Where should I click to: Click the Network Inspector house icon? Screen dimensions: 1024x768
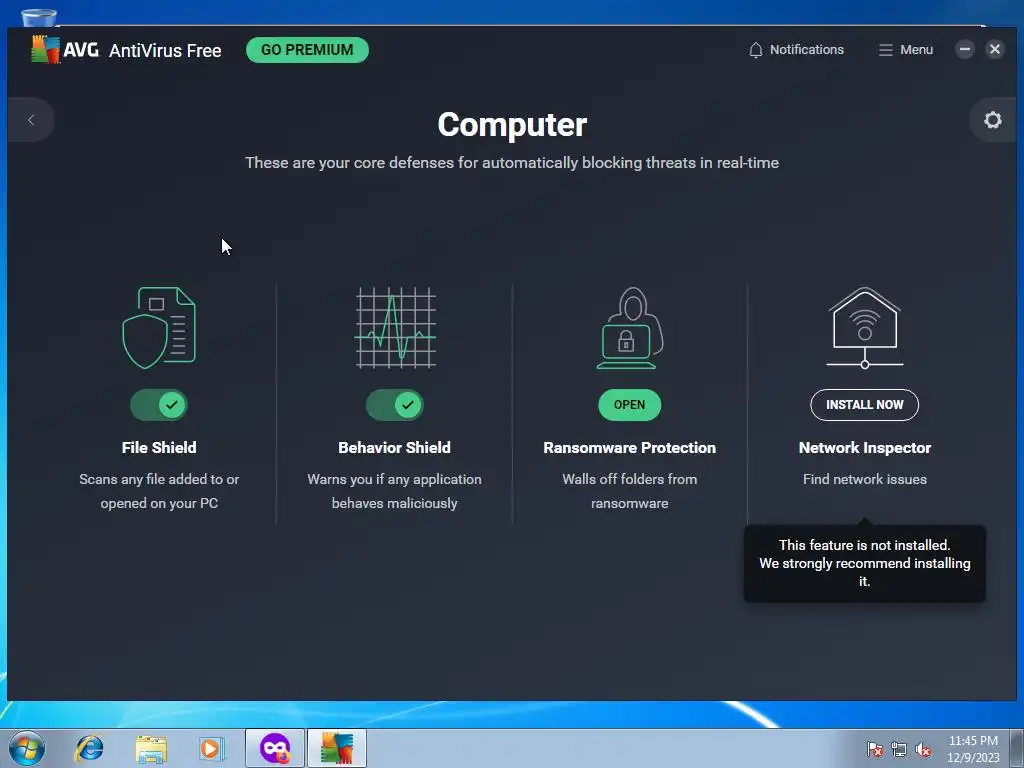pyautogui.click(x=865, y=328)
